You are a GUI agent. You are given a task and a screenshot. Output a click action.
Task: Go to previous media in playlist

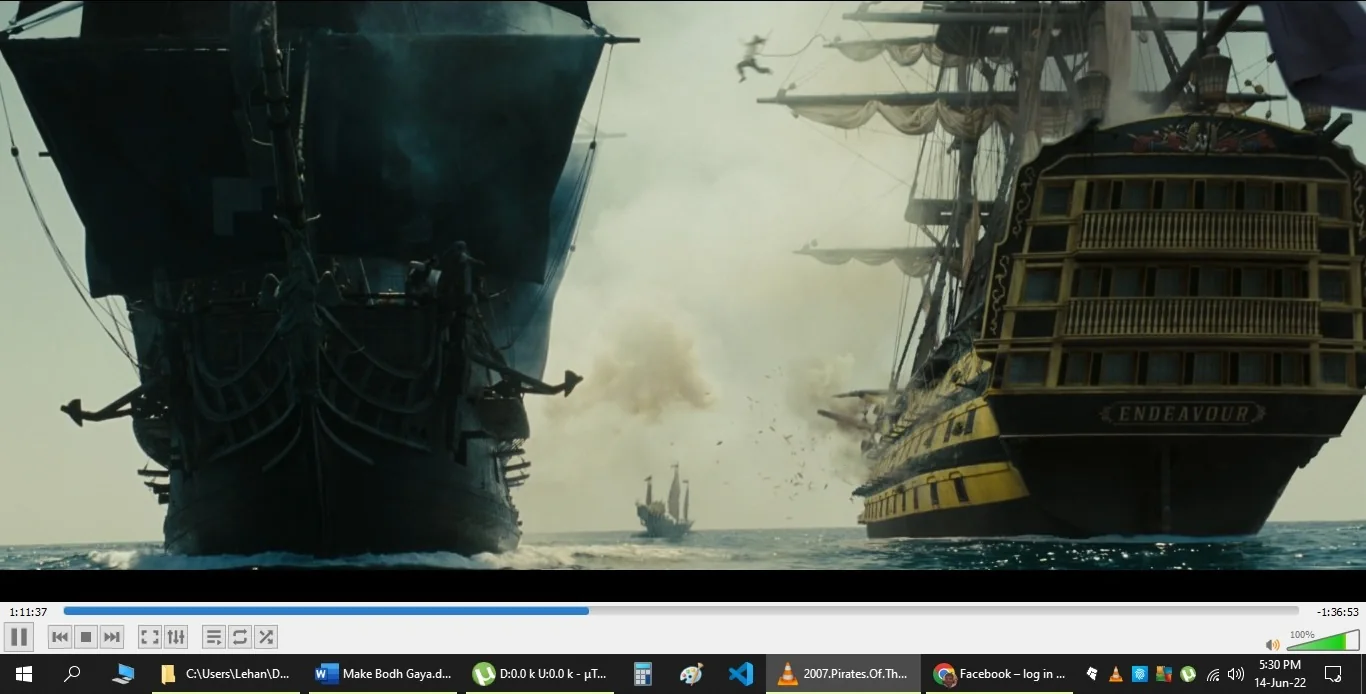pos(60,637)
